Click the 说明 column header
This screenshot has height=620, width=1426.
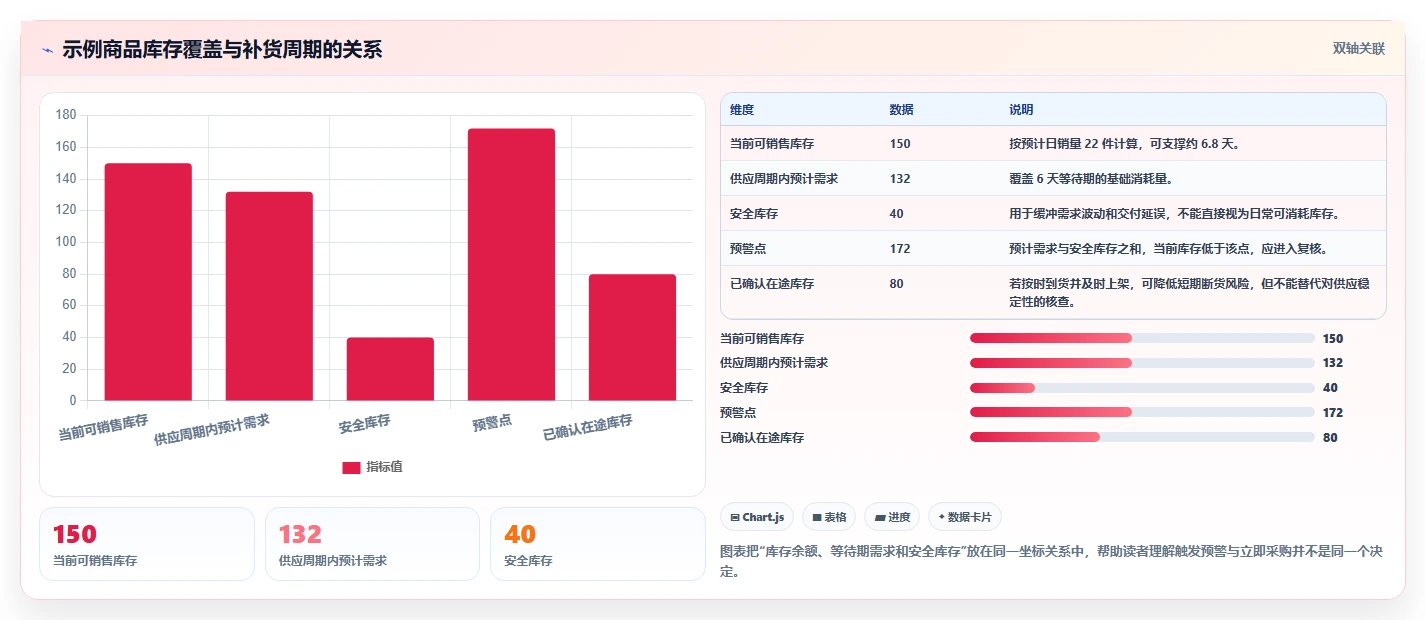coord(1021,109)
